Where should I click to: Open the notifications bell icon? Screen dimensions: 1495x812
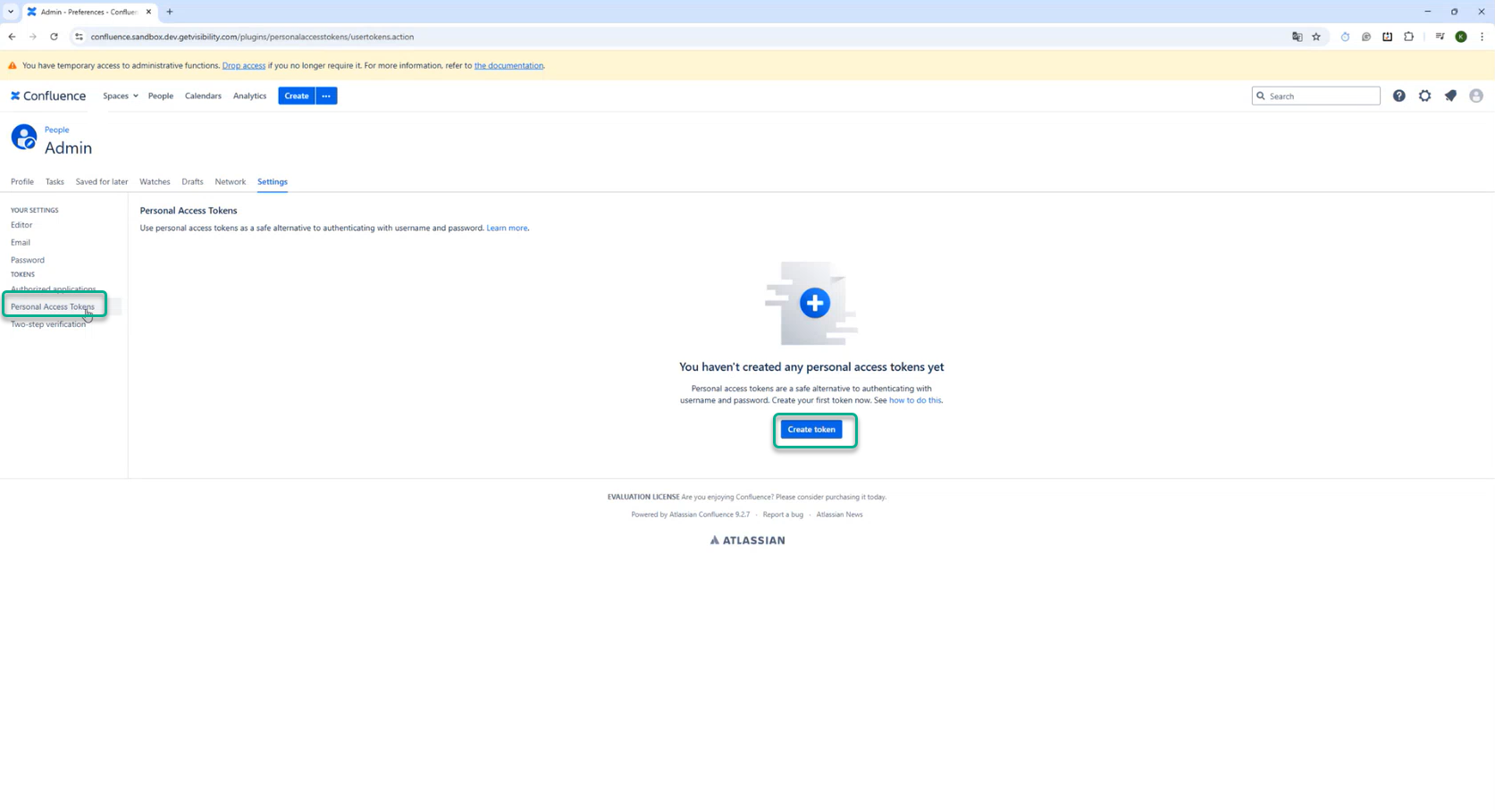(1450, 96)
